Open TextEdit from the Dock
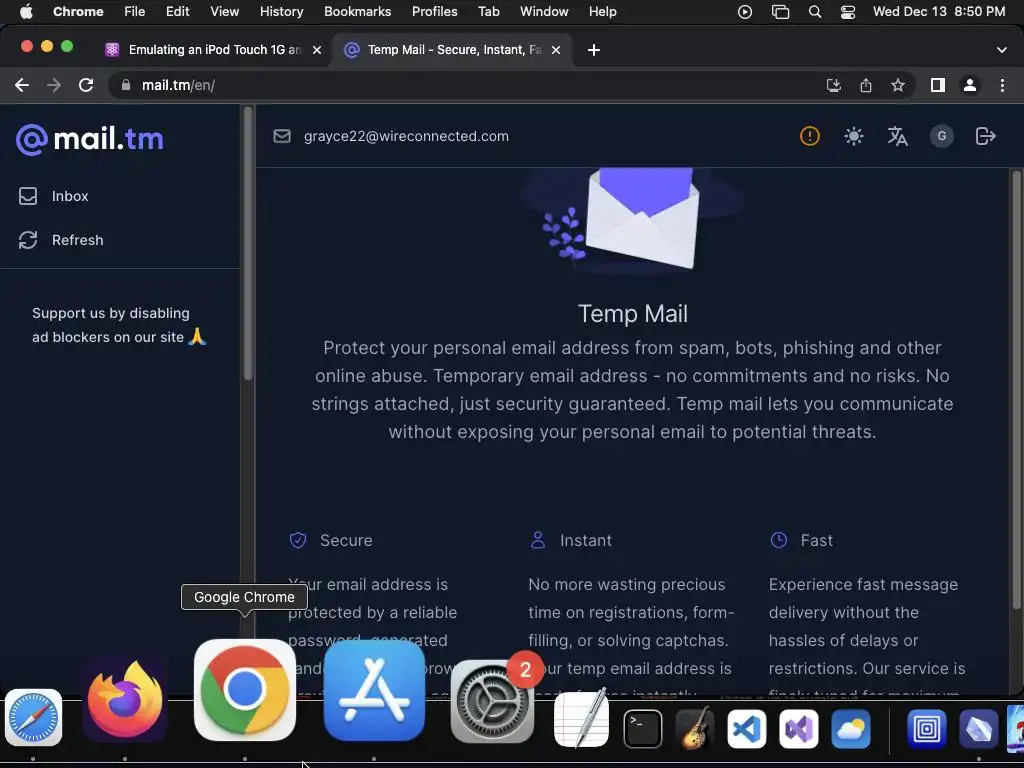 581,719
